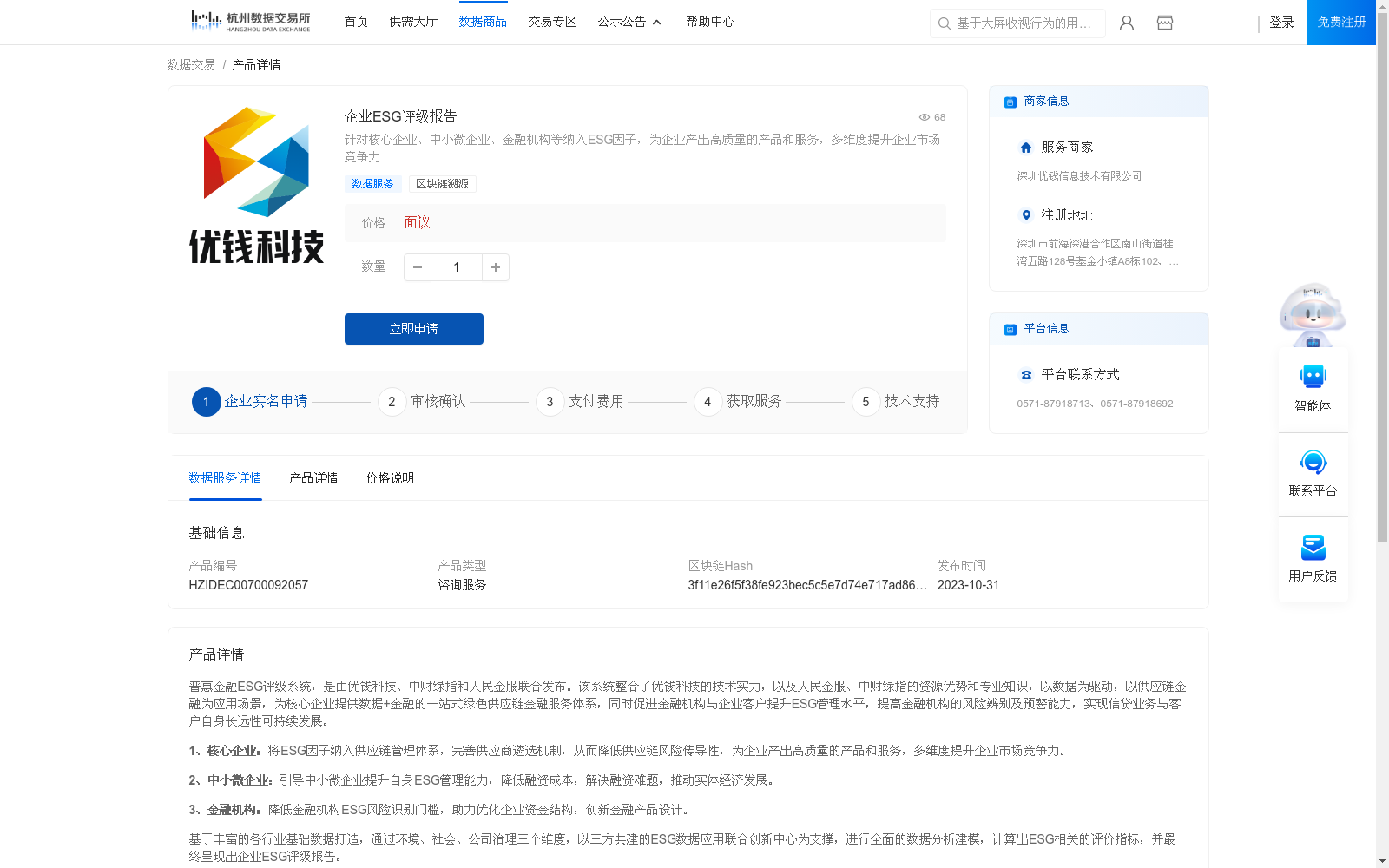
Task: Switch to the 价格说明 tab
Action: tap(390, 478)
